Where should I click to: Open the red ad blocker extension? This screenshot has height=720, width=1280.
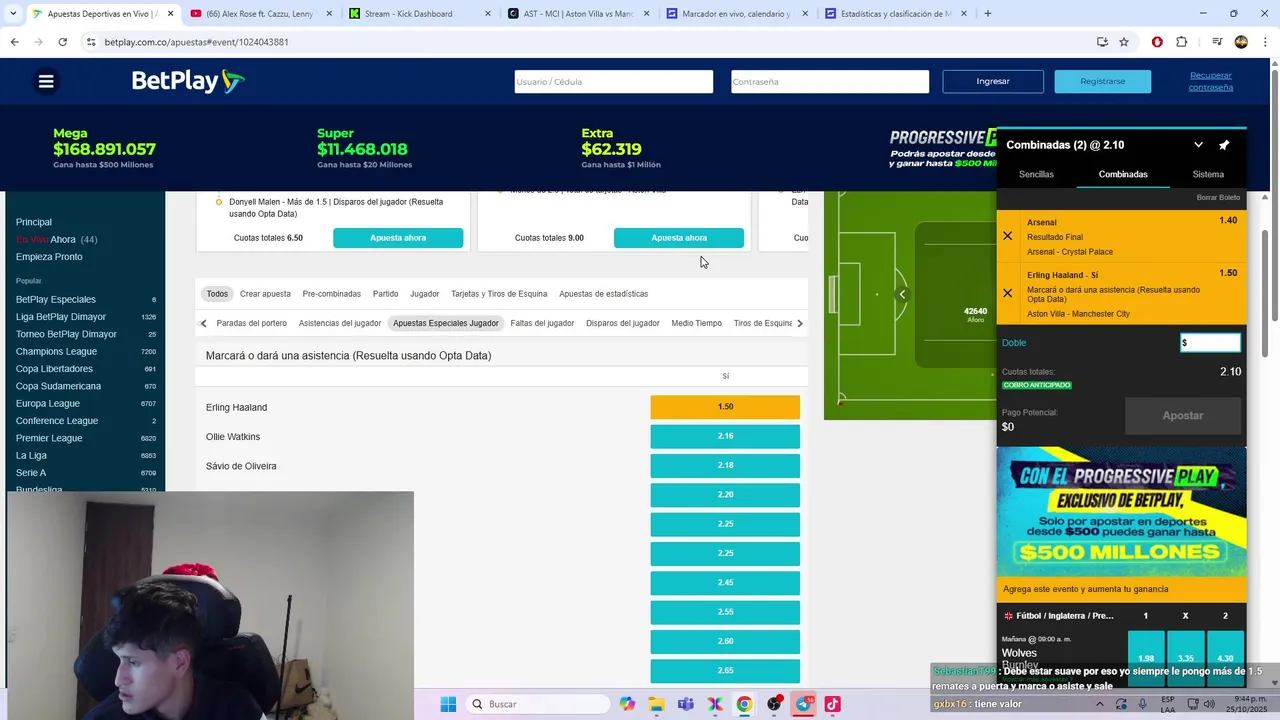(x=1157, y=42)
